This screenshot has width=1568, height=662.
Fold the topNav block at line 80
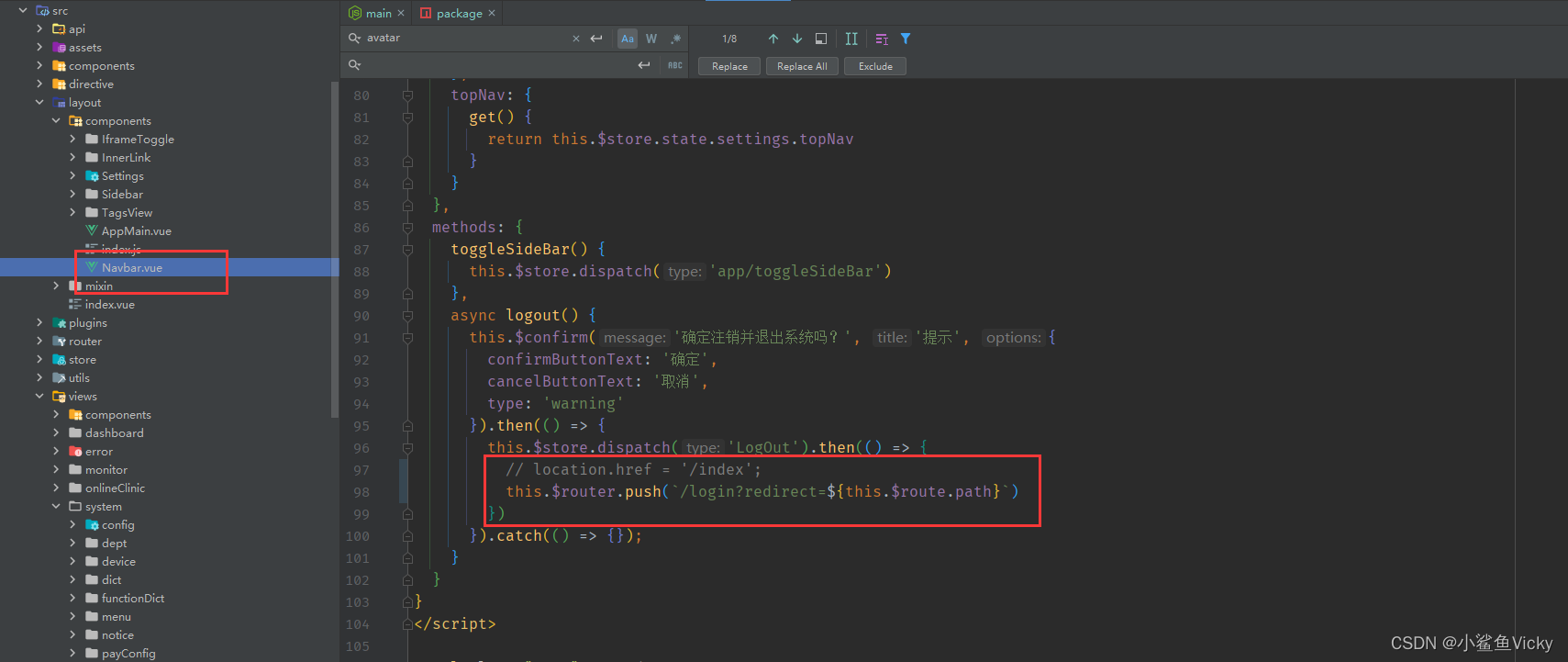(407, 95)
